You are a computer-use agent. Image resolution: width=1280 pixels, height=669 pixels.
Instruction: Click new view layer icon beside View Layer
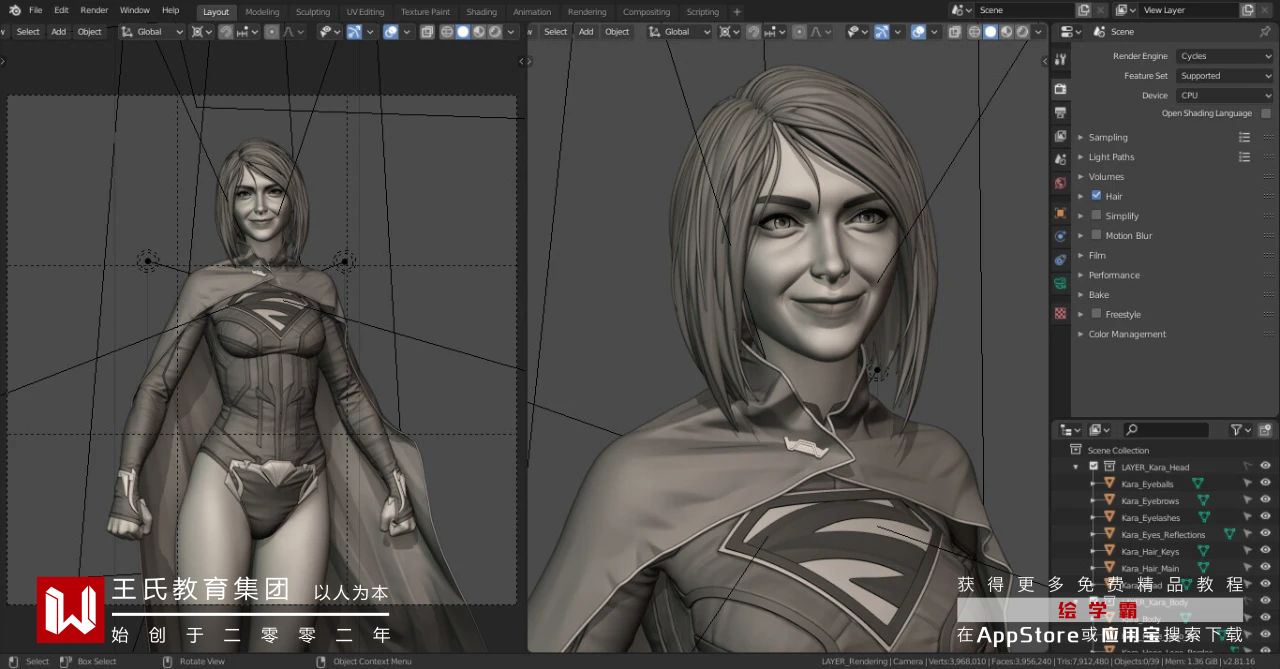pyautogui.click(x=1247, y=10)
